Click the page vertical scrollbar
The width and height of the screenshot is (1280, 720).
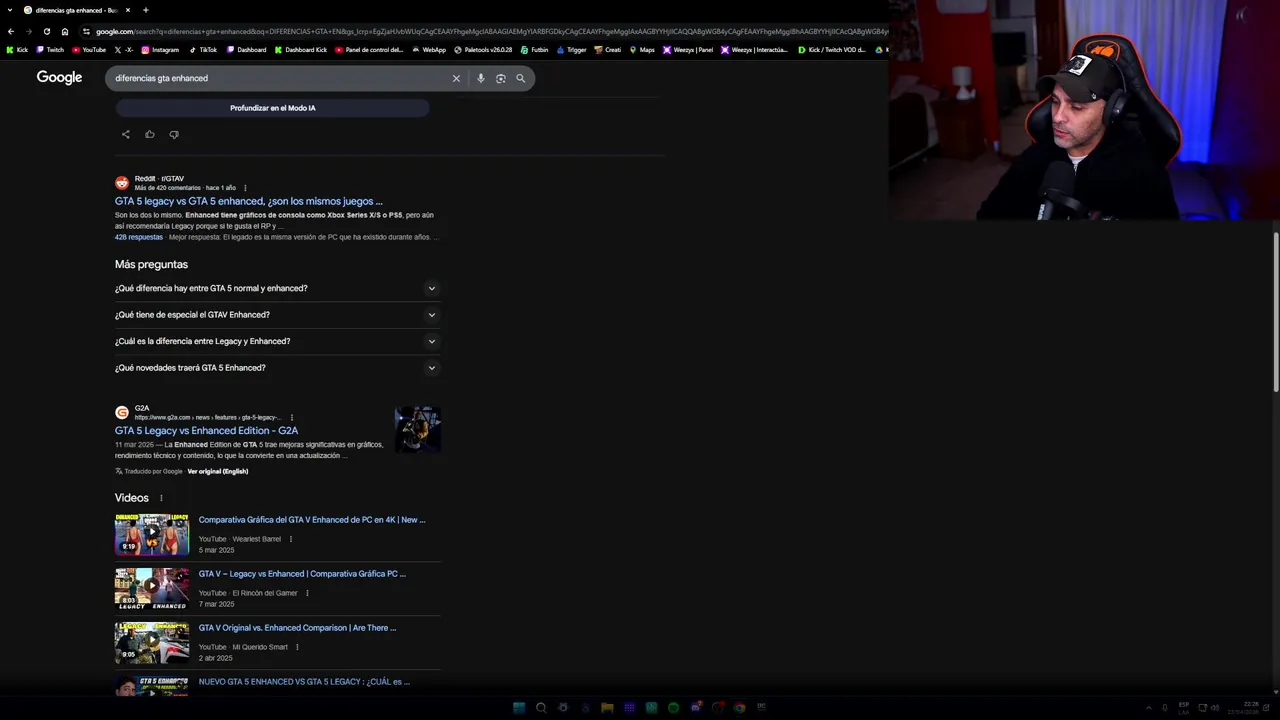pyautogui.click(x=1276, y=312)
